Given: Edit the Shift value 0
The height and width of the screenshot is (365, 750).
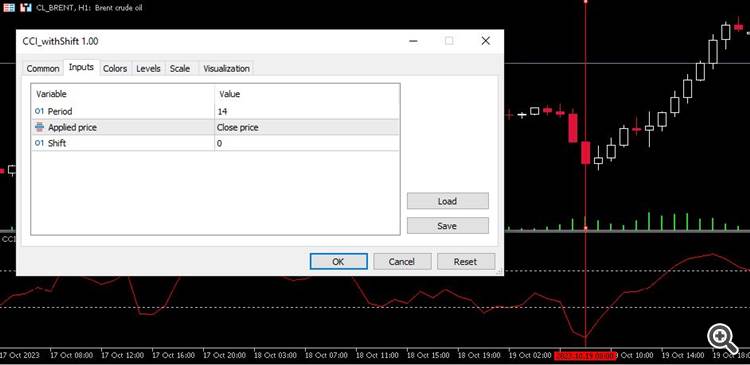Looking at the screenshot, I should coord(307,143).
